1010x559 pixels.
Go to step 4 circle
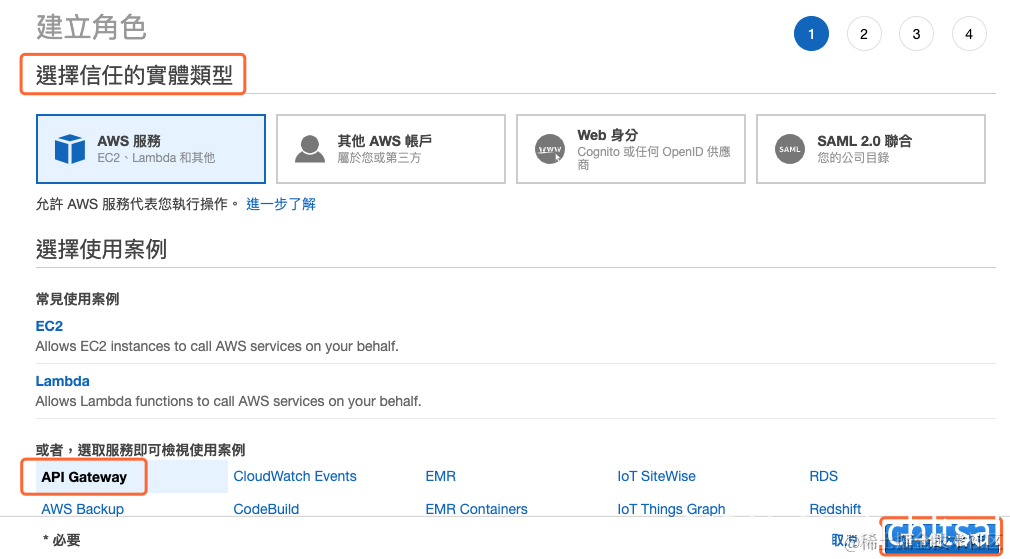click(x=969, y=33)
